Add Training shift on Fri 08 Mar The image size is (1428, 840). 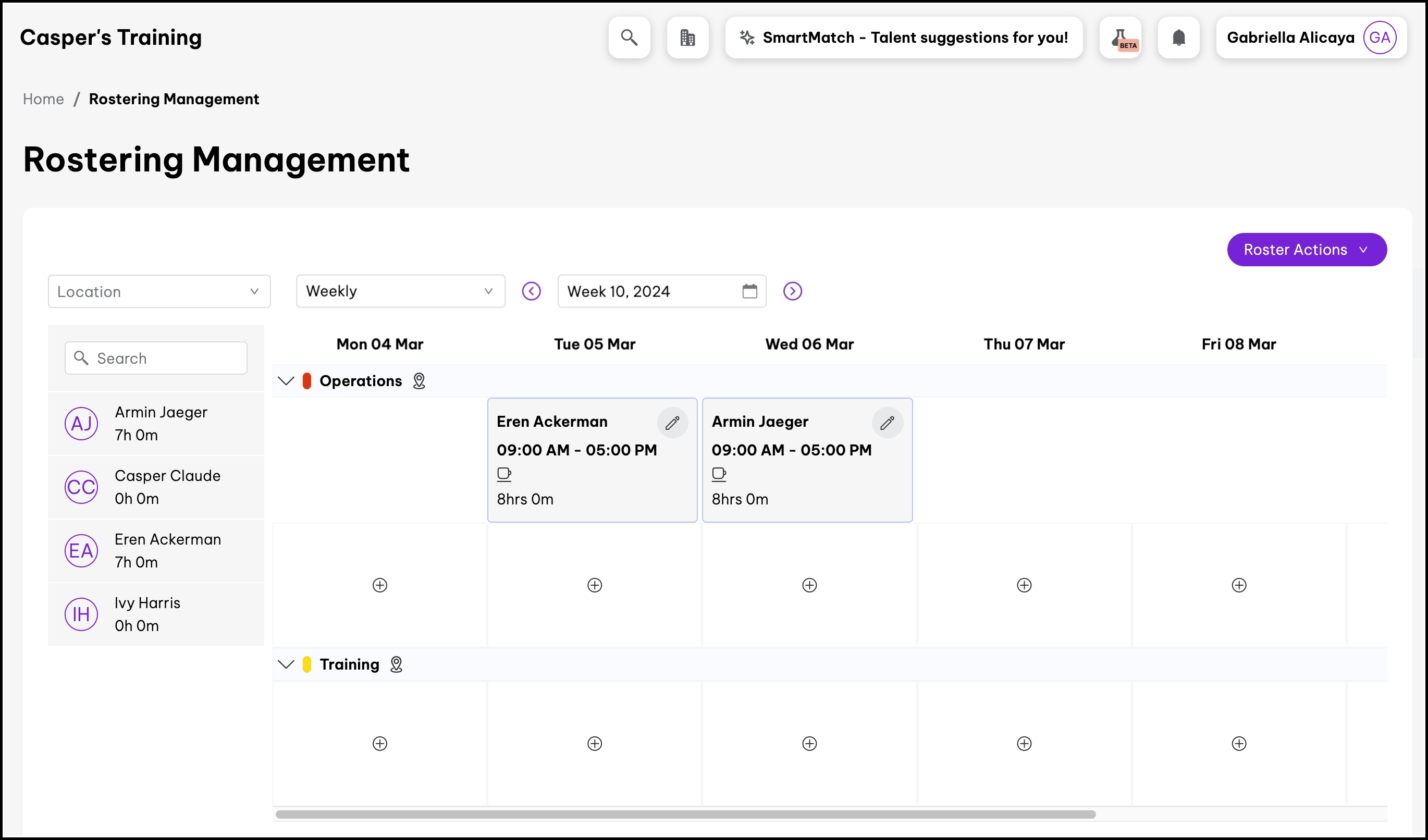point(1239,744)
